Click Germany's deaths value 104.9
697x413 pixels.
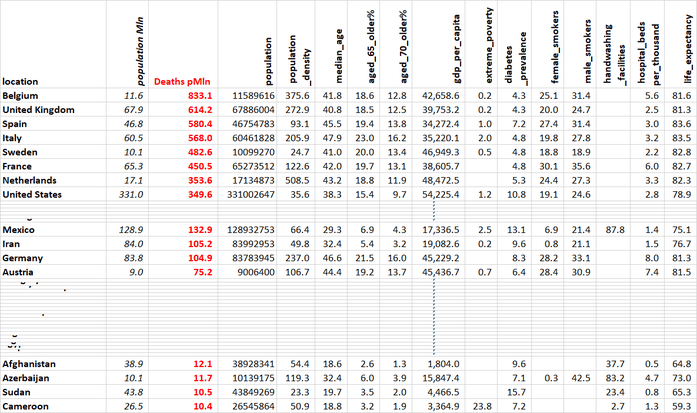200,258
